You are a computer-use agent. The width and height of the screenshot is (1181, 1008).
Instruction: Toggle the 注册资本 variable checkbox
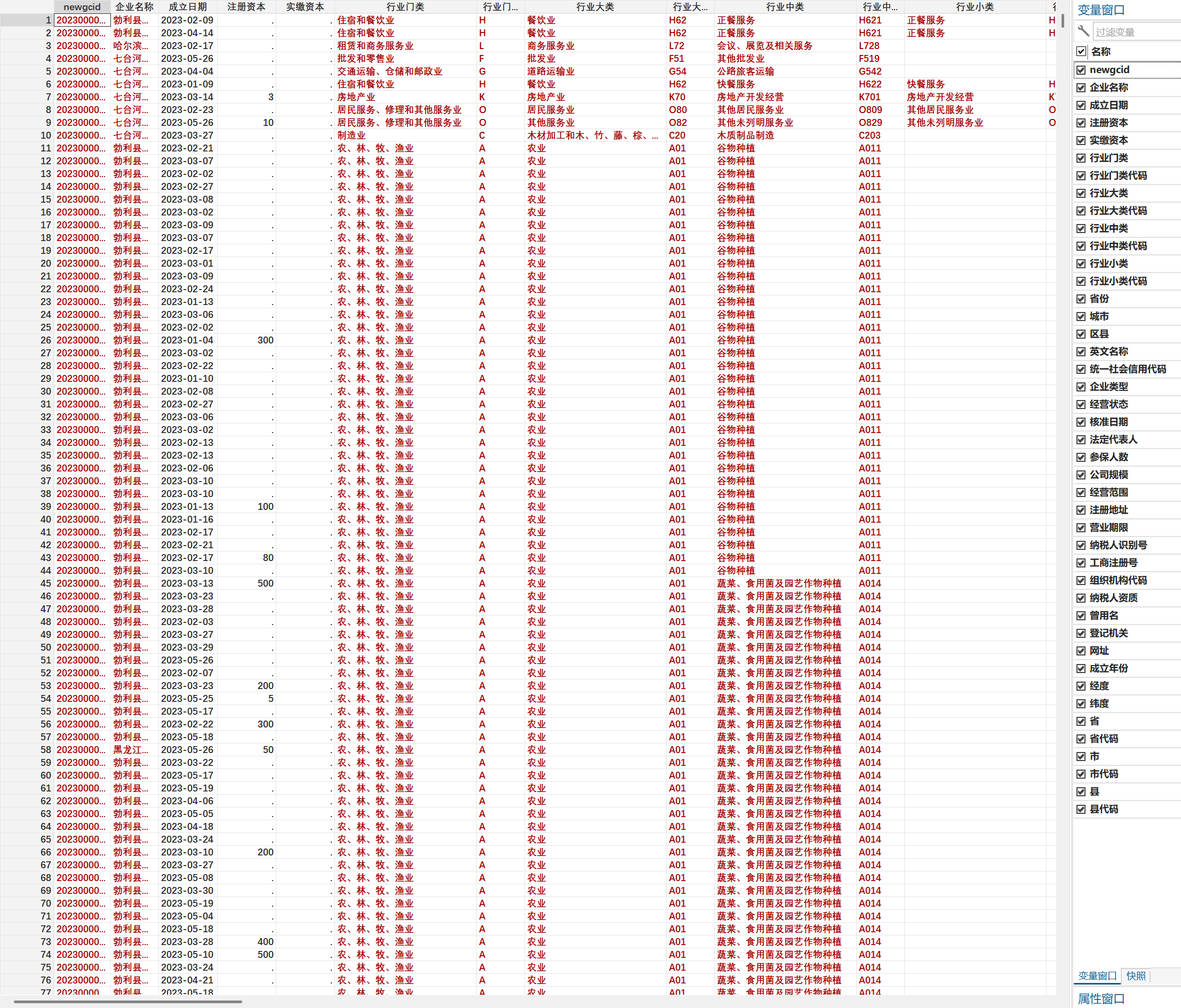pos(1081,123)
